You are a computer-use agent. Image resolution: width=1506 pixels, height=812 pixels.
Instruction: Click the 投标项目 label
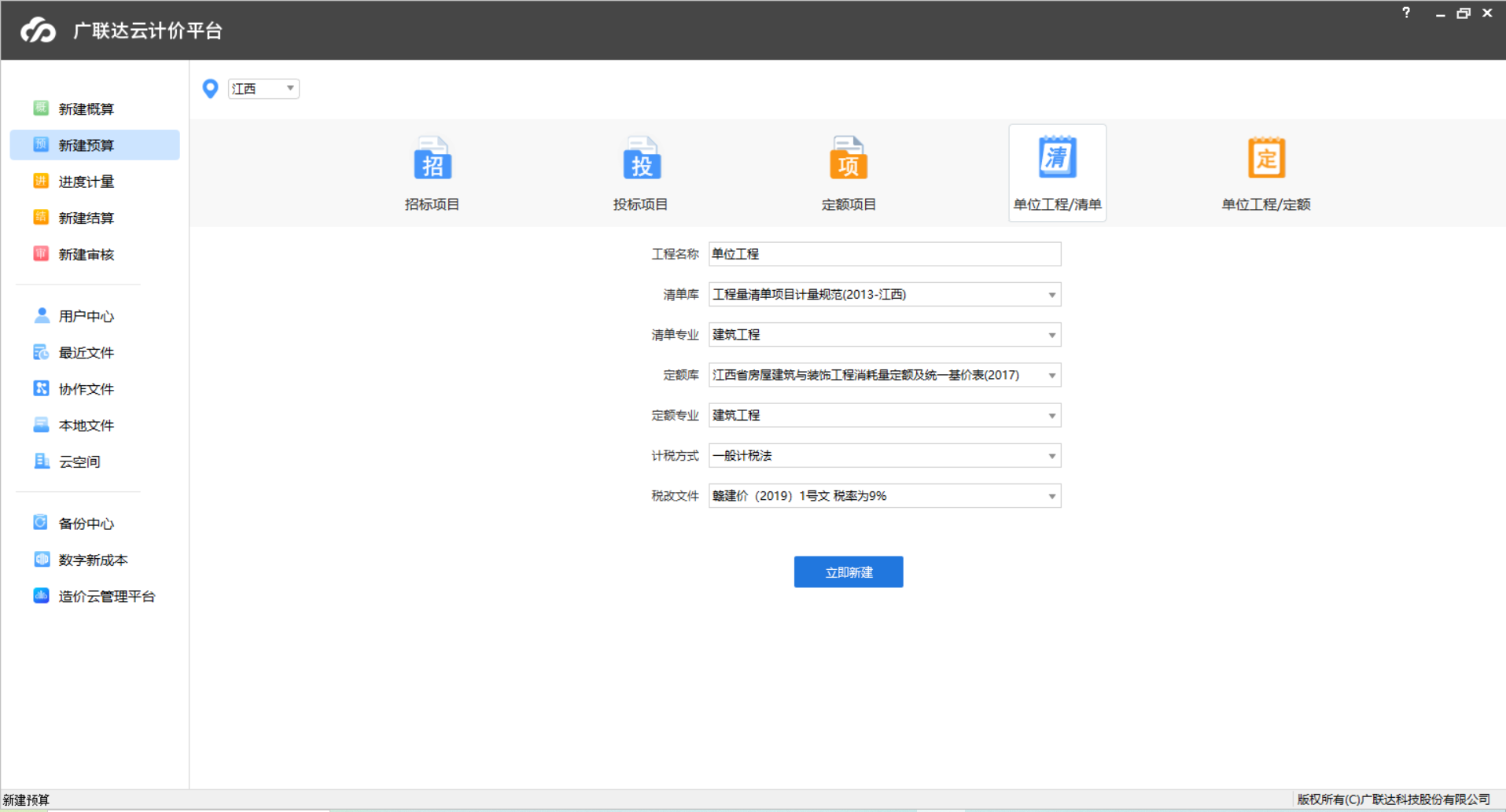click(641, 204)
